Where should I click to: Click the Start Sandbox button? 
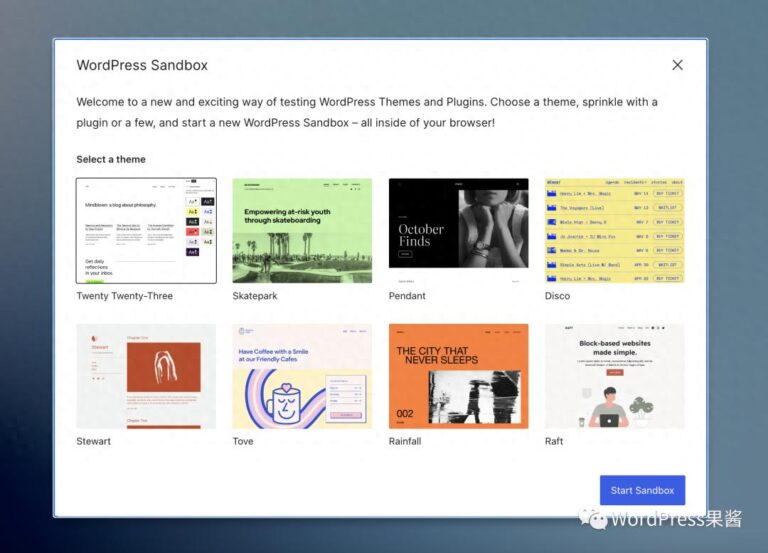(x=642, y=490)
